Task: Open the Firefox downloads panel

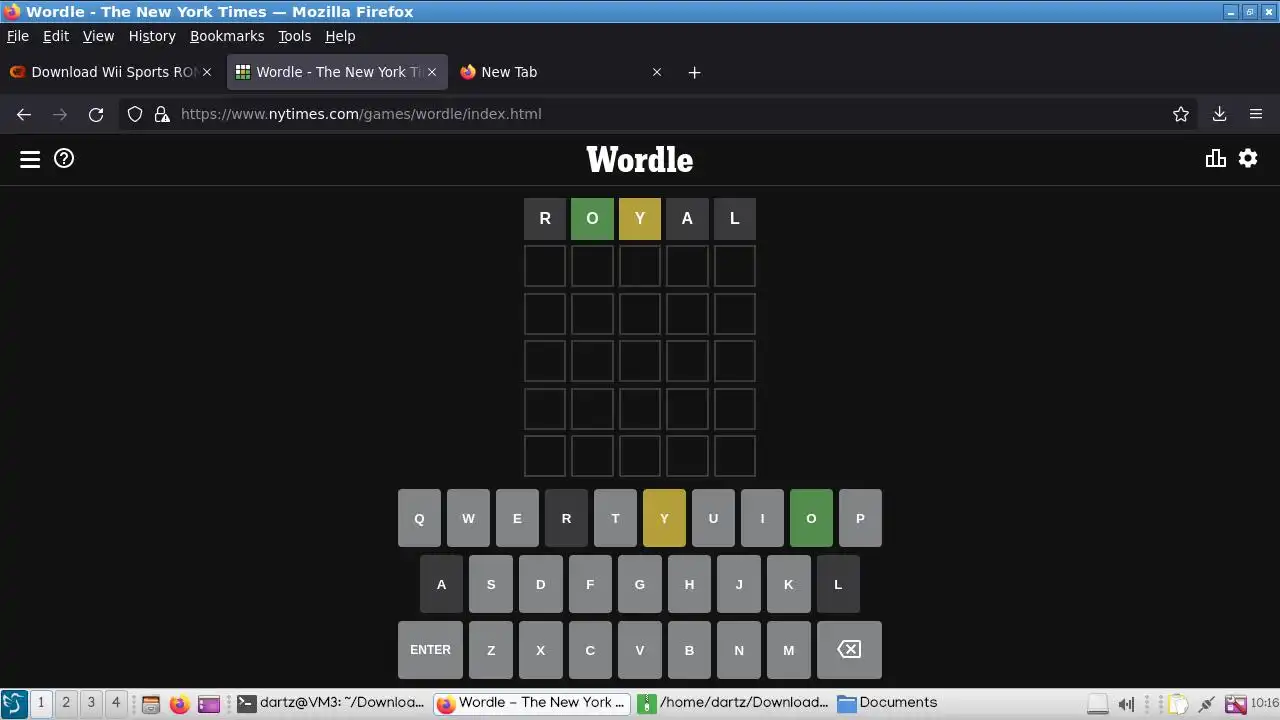Action: [x=1219, y=114]
